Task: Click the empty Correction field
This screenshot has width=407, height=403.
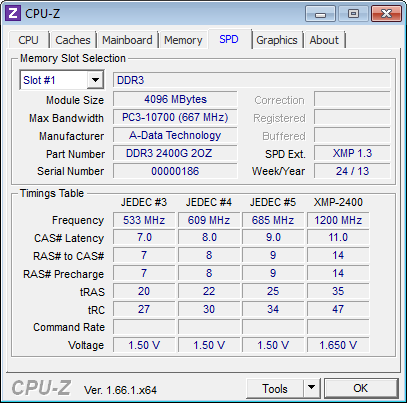Action: 352,99
